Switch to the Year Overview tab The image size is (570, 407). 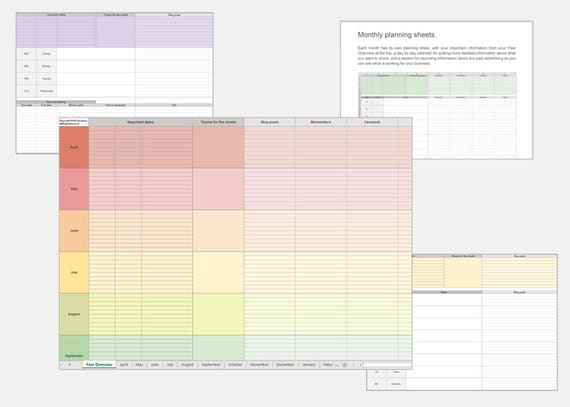pyautogui.click(x=99, y=364)
